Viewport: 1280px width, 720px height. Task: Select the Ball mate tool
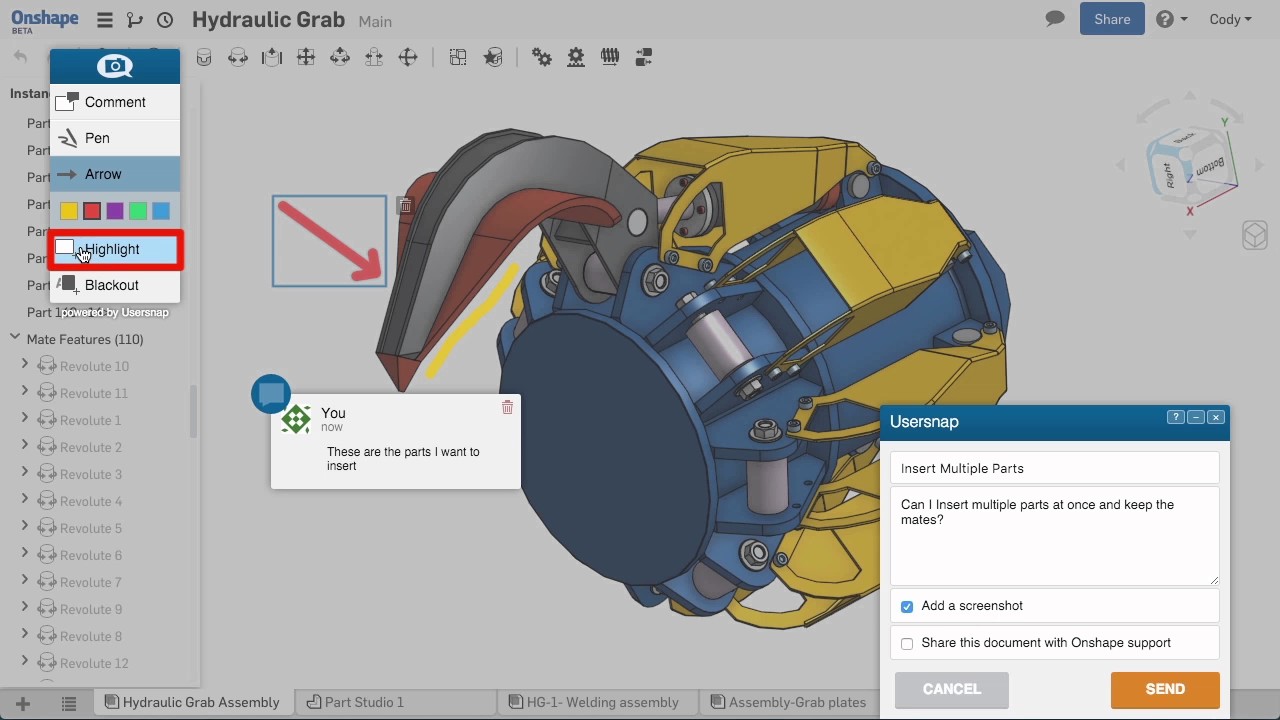[x=408, y=58]
